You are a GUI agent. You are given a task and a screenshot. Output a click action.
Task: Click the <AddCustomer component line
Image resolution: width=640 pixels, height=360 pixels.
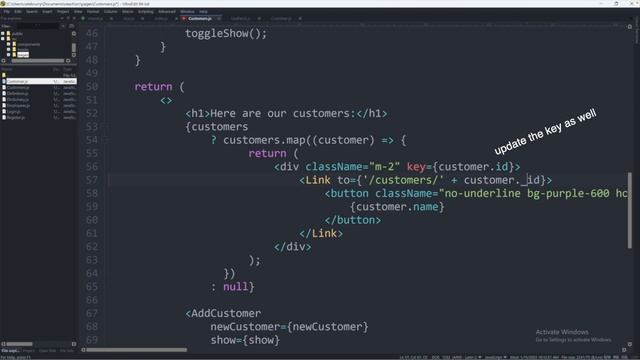point(223,313)
